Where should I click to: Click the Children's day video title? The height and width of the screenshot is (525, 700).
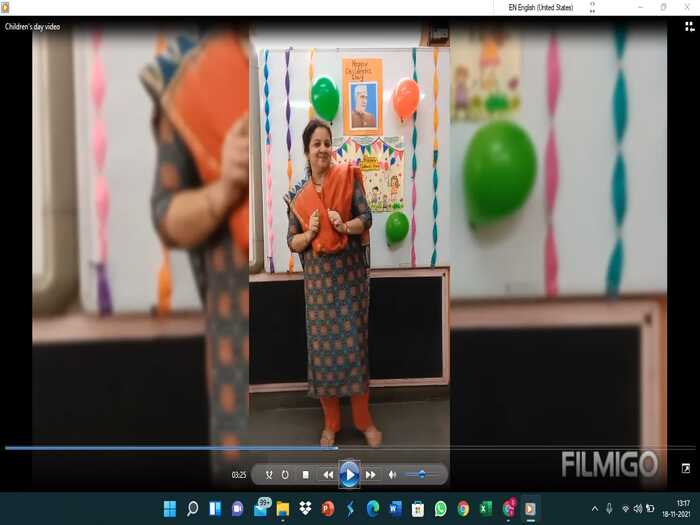[x=32, y=27]
